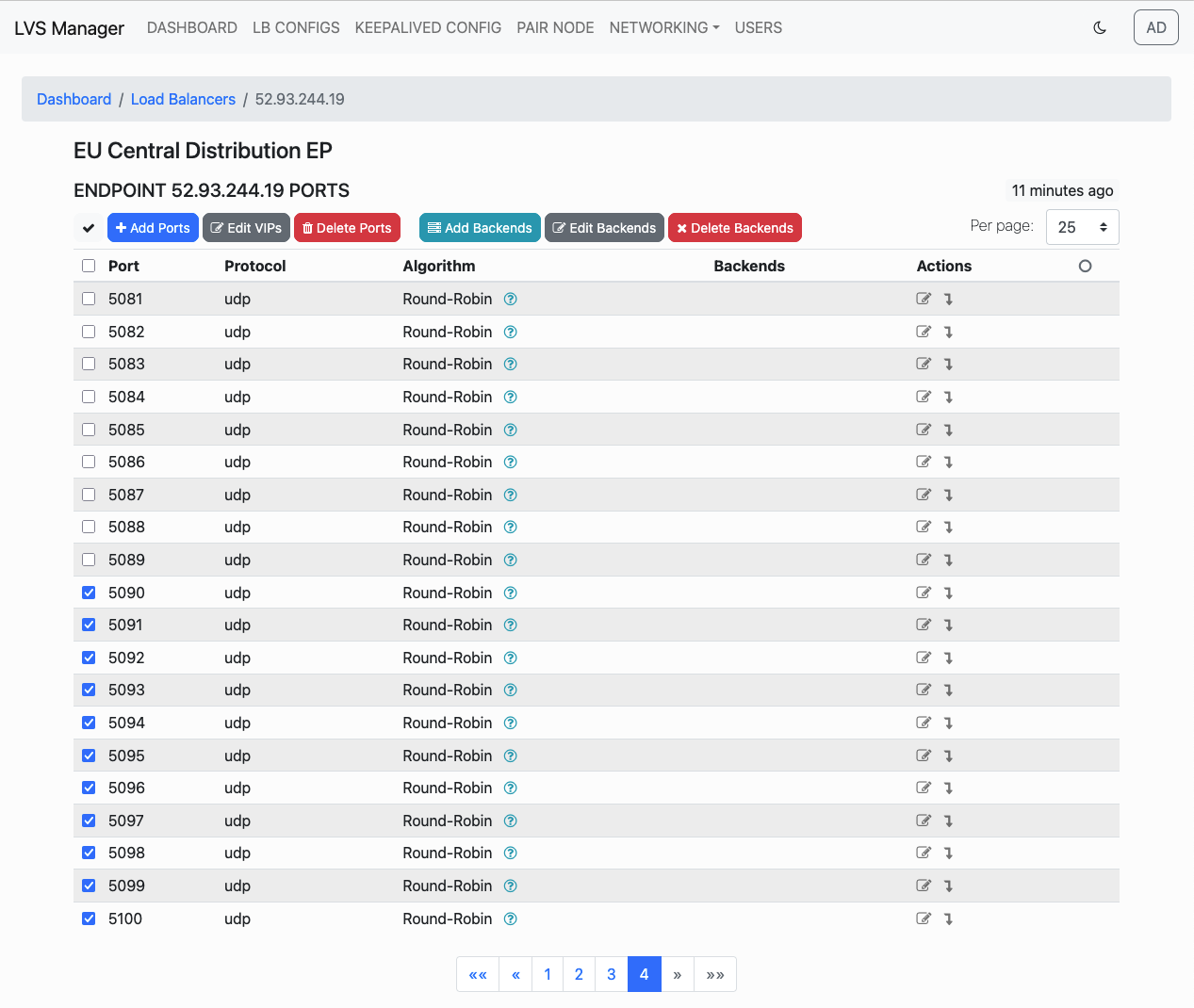Open the Users nav item
Image resolution: width=1194 pixels, height=1008 pixels.
tap(759, 28)
